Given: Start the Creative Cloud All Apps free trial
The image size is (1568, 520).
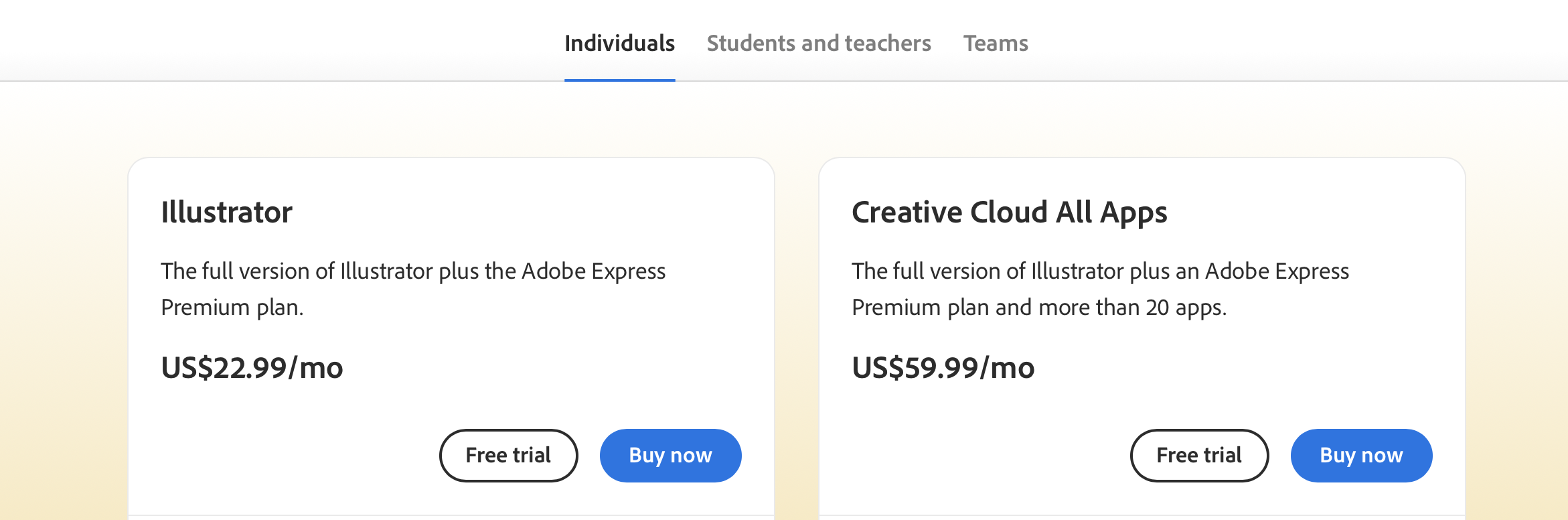Looking at the screenshot, I should pos(1199,456).
